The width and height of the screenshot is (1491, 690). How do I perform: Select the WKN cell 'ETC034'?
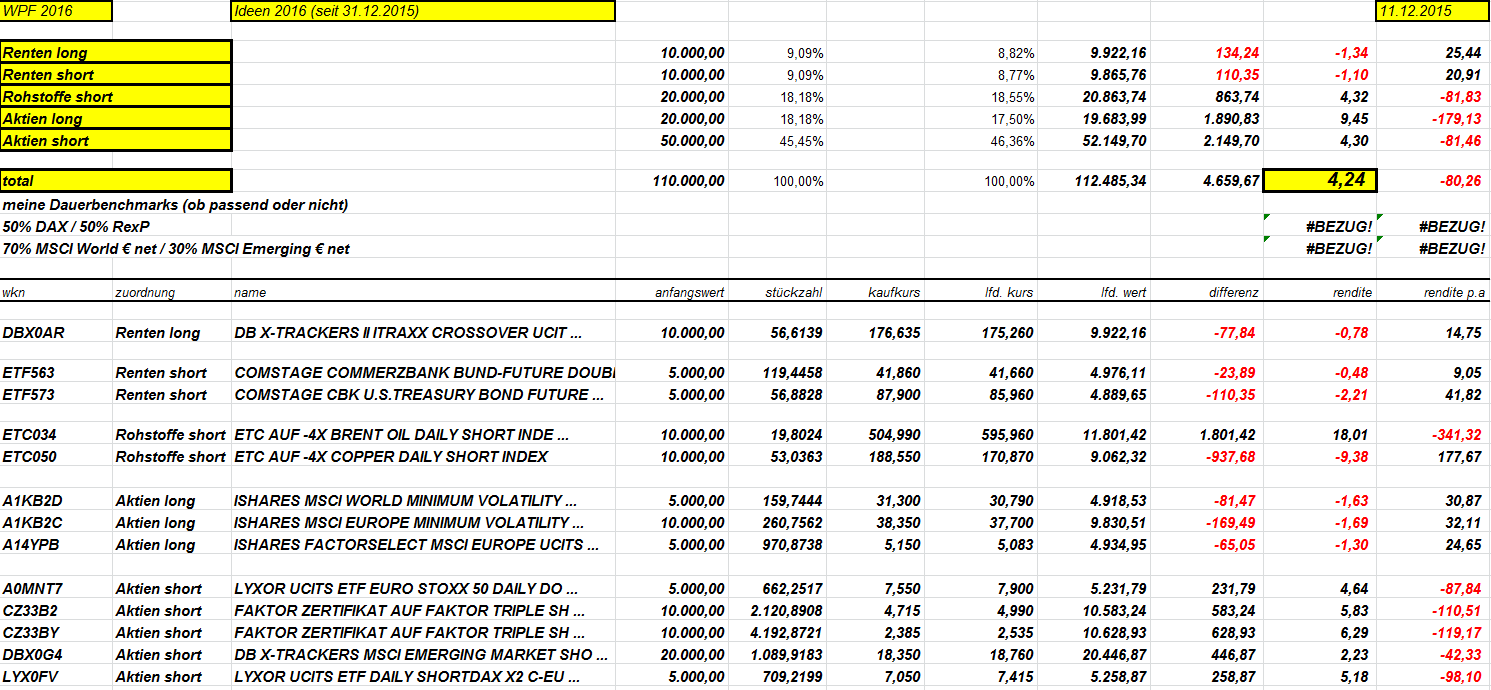point(28,435)
